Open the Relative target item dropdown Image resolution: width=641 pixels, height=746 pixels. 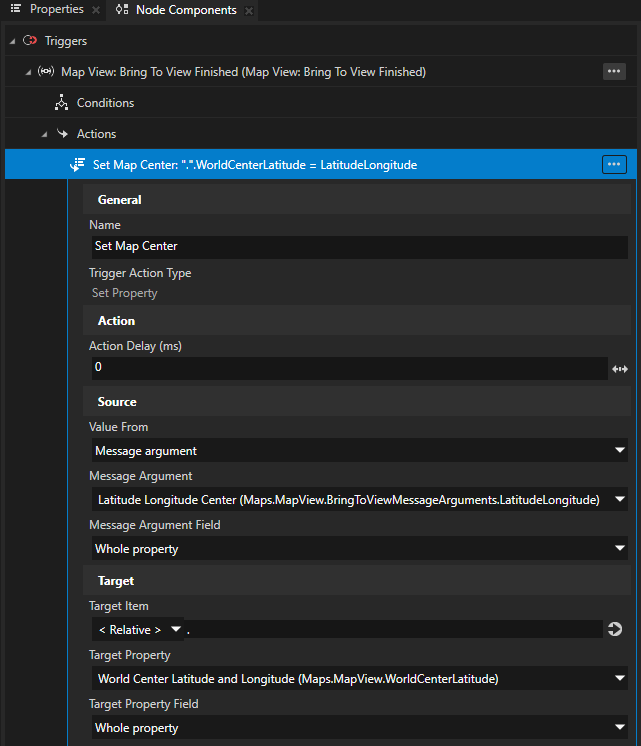click(137, 630)
